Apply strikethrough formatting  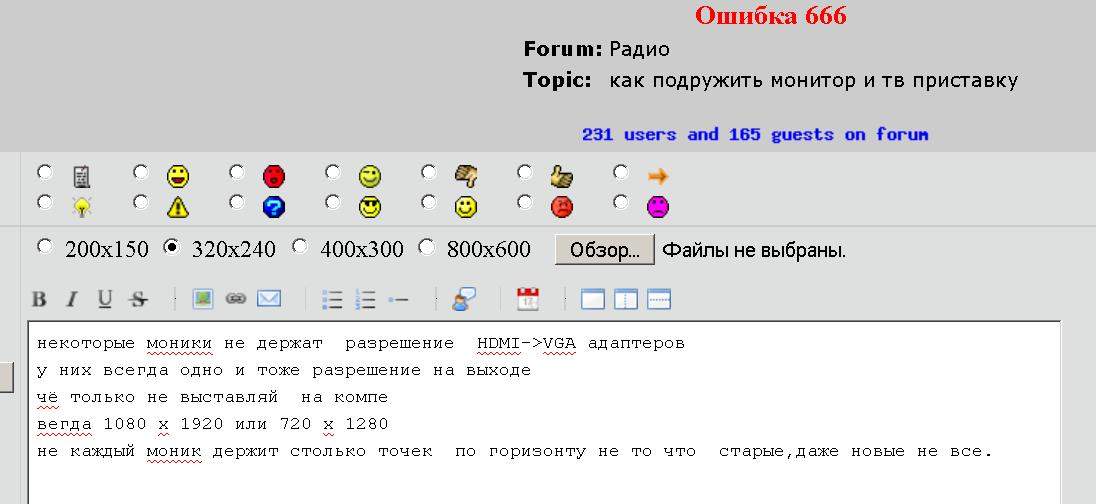click(138, 299)
